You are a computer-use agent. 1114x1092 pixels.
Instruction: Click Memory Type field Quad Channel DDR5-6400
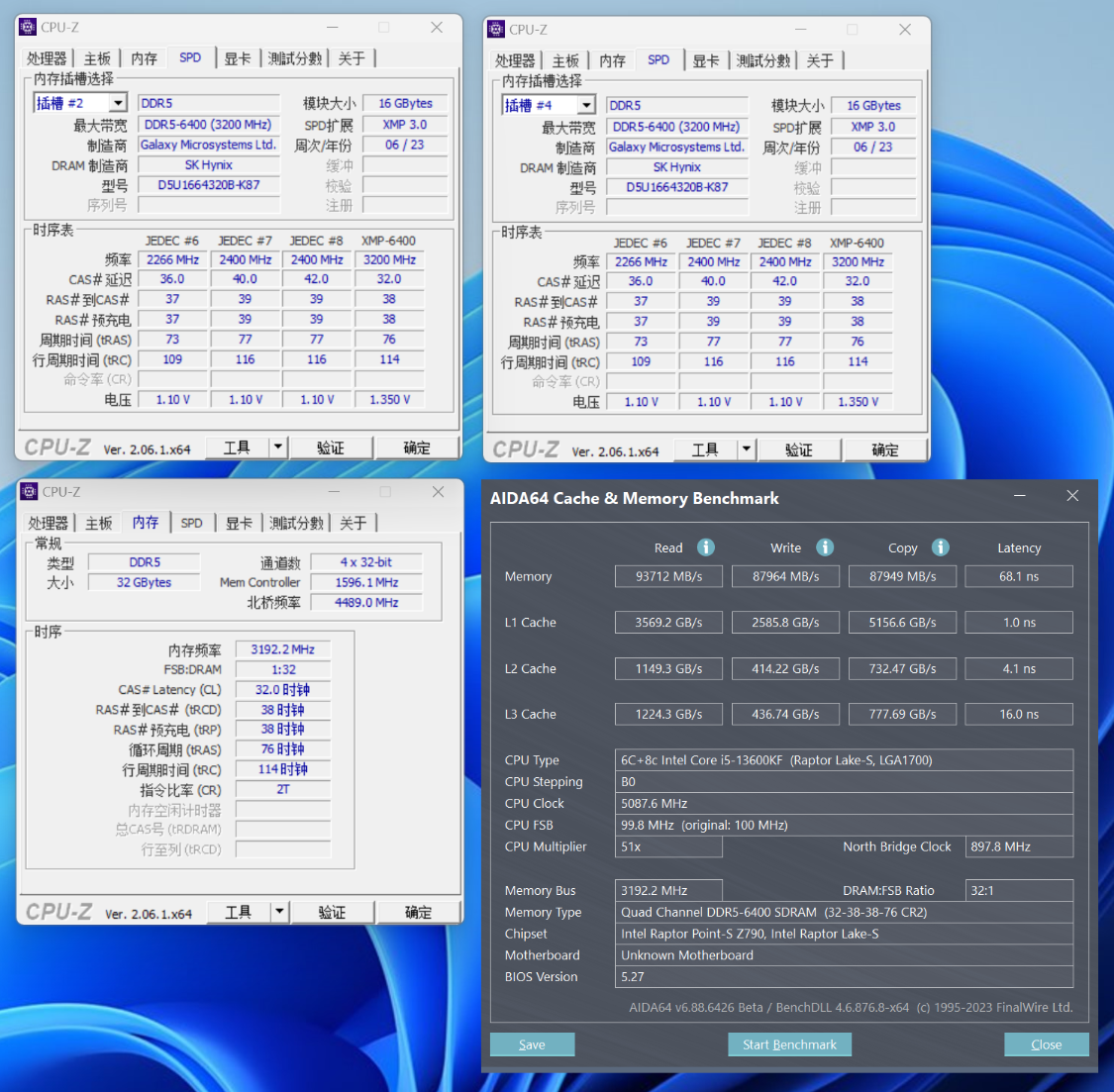pos(844,912)
